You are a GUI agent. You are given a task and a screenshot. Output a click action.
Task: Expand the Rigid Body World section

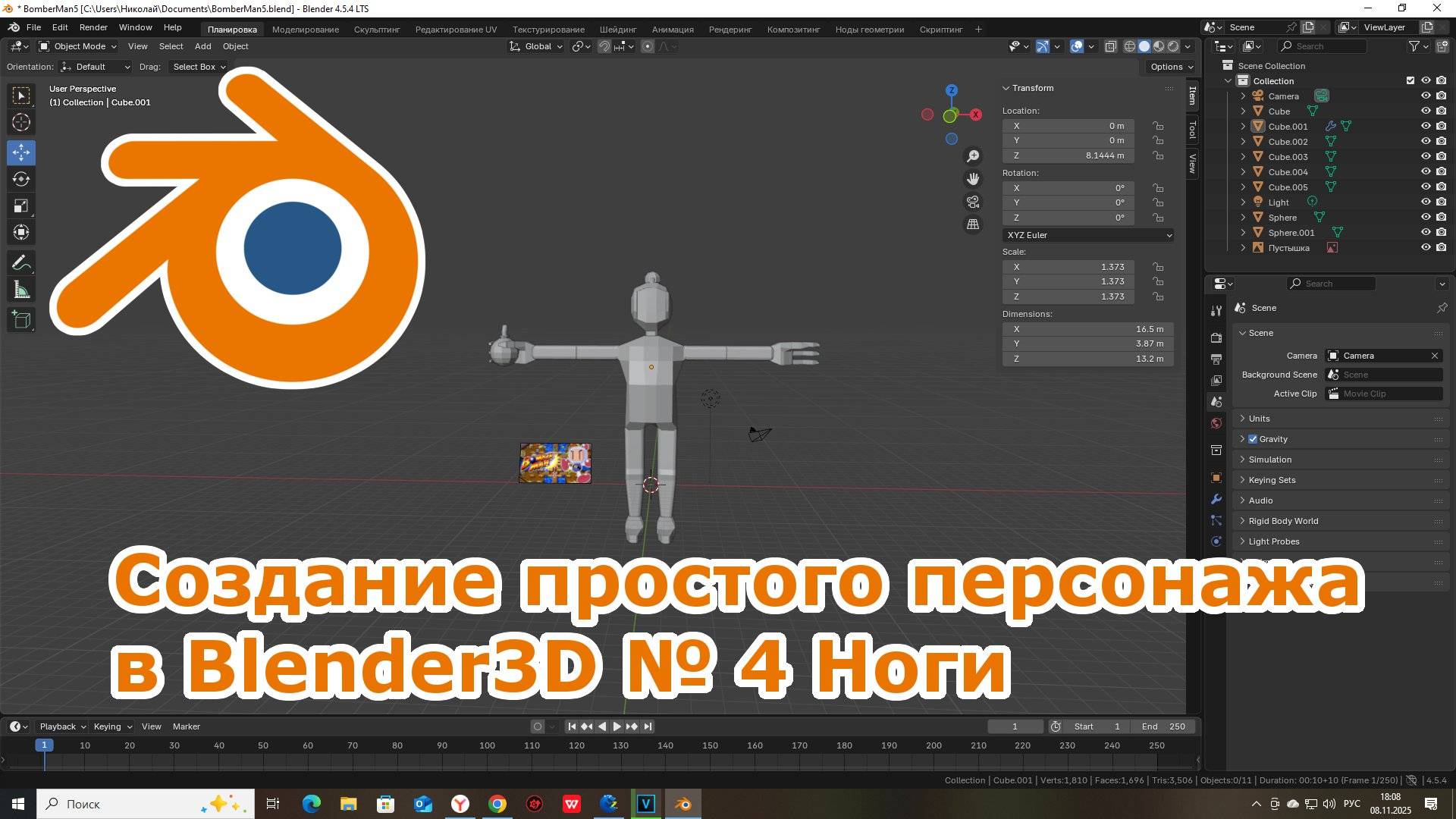1282,521
